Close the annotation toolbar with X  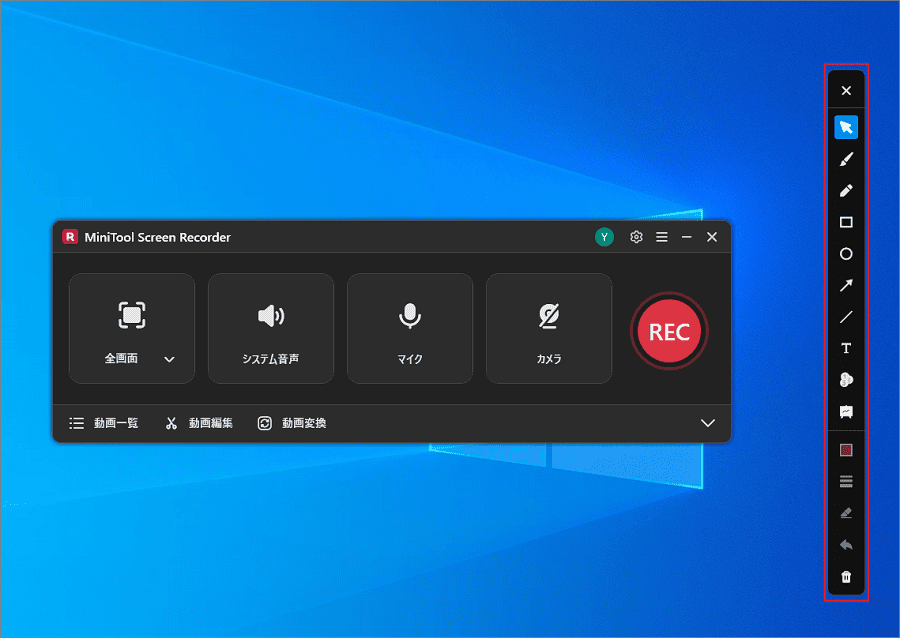pyautogui.click(x=846, y=91)
